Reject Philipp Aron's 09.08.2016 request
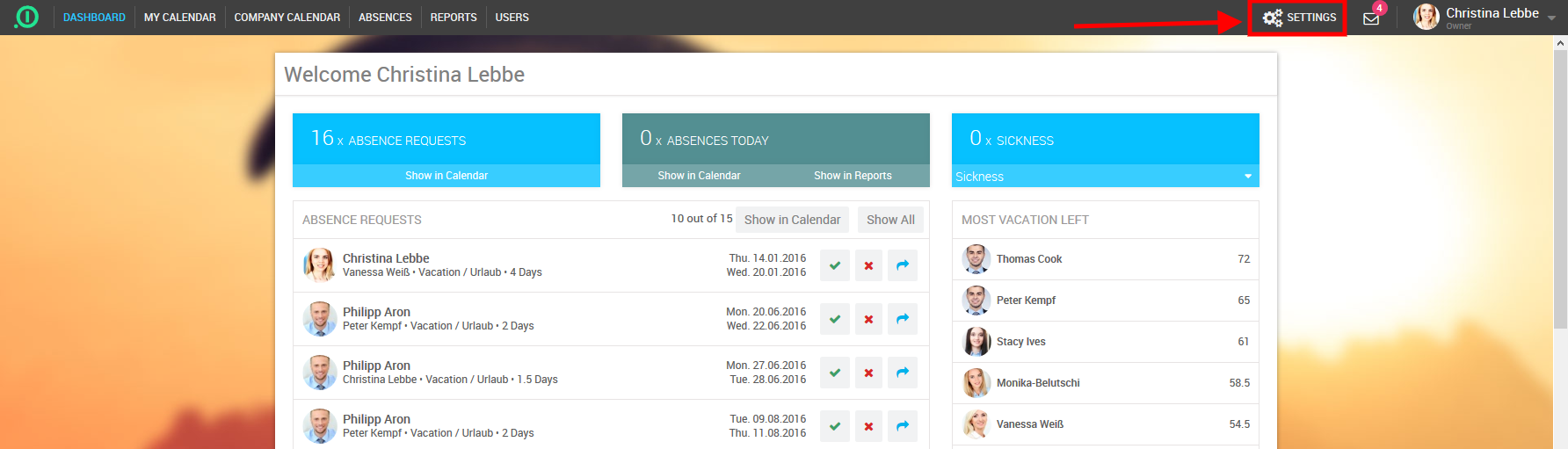Viewport: 1568px width, 449px height. tap(868, 426)
